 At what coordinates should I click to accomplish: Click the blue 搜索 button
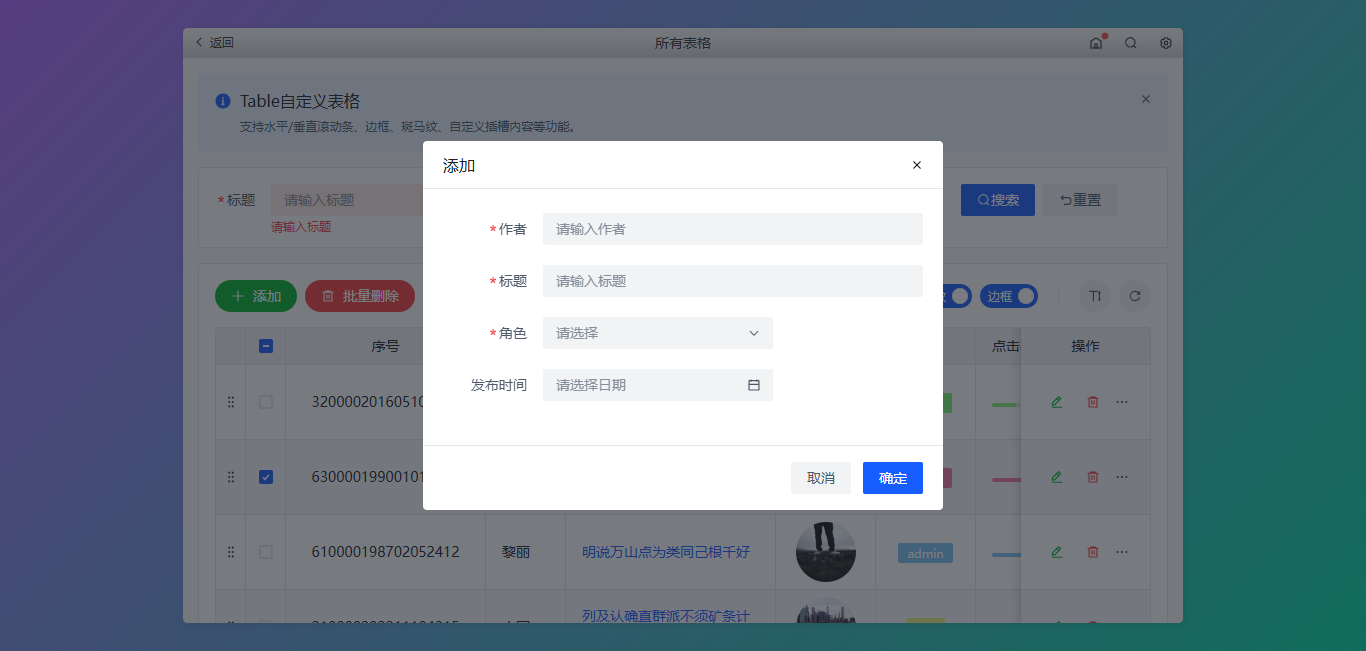coord(998,200)
